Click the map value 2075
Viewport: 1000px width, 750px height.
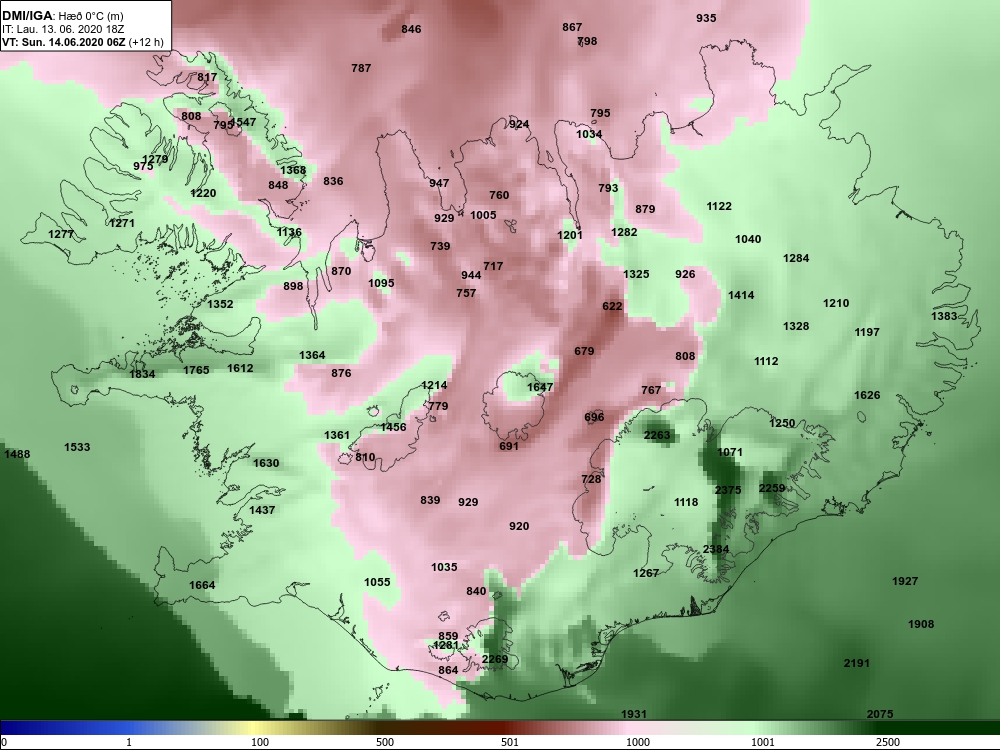[880, 714]
